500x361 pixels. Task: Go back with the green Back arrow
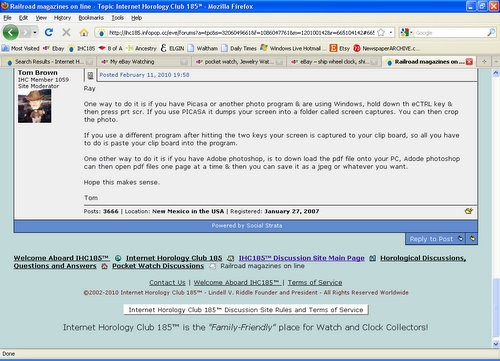pos(11,32)
